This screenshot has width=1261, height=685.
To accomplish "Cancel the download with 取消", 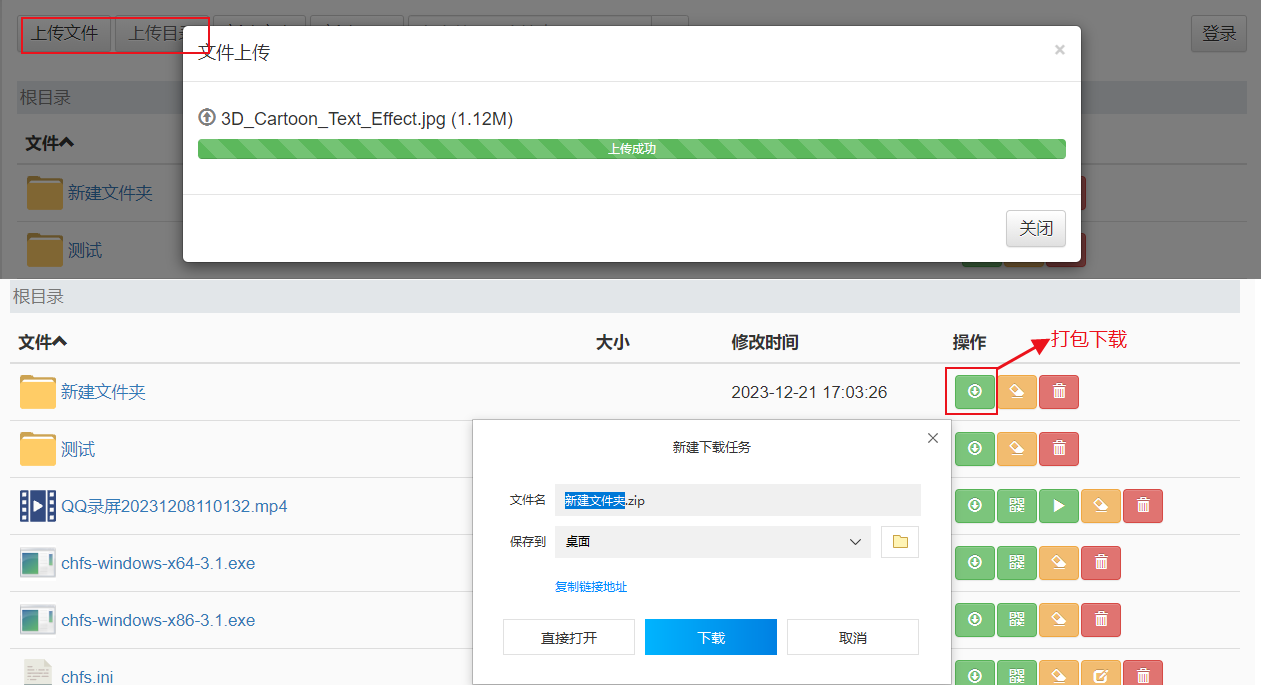I will [x=852, y=637].
